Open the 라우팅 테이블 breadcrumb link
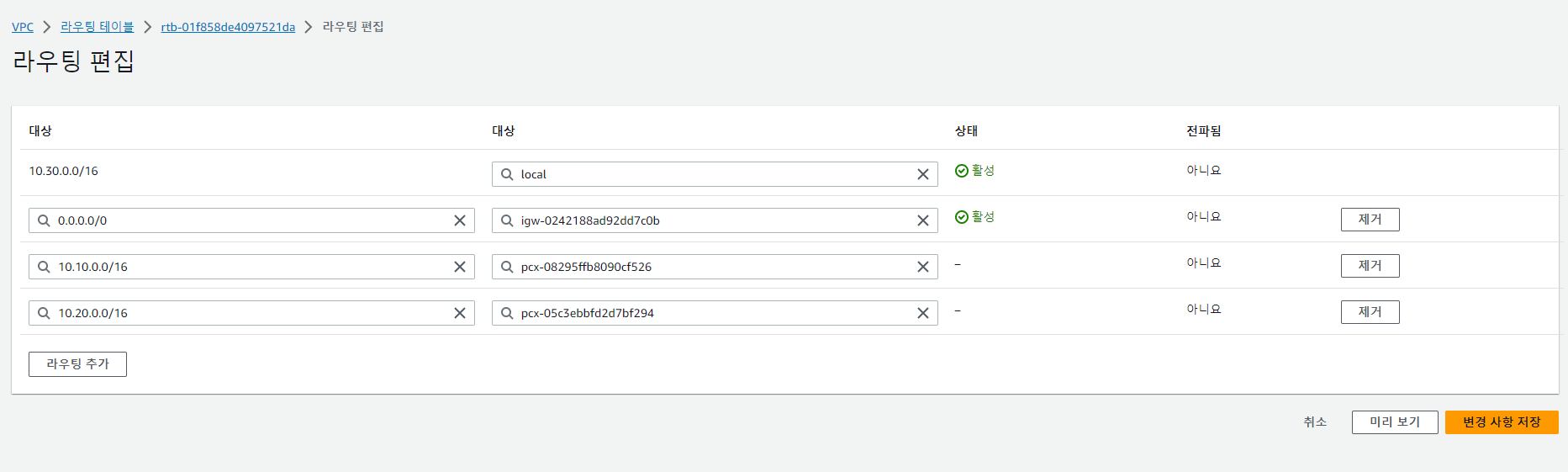This screenshot has width=1568, height=472. pyautogui.click(x=97, y=27)
